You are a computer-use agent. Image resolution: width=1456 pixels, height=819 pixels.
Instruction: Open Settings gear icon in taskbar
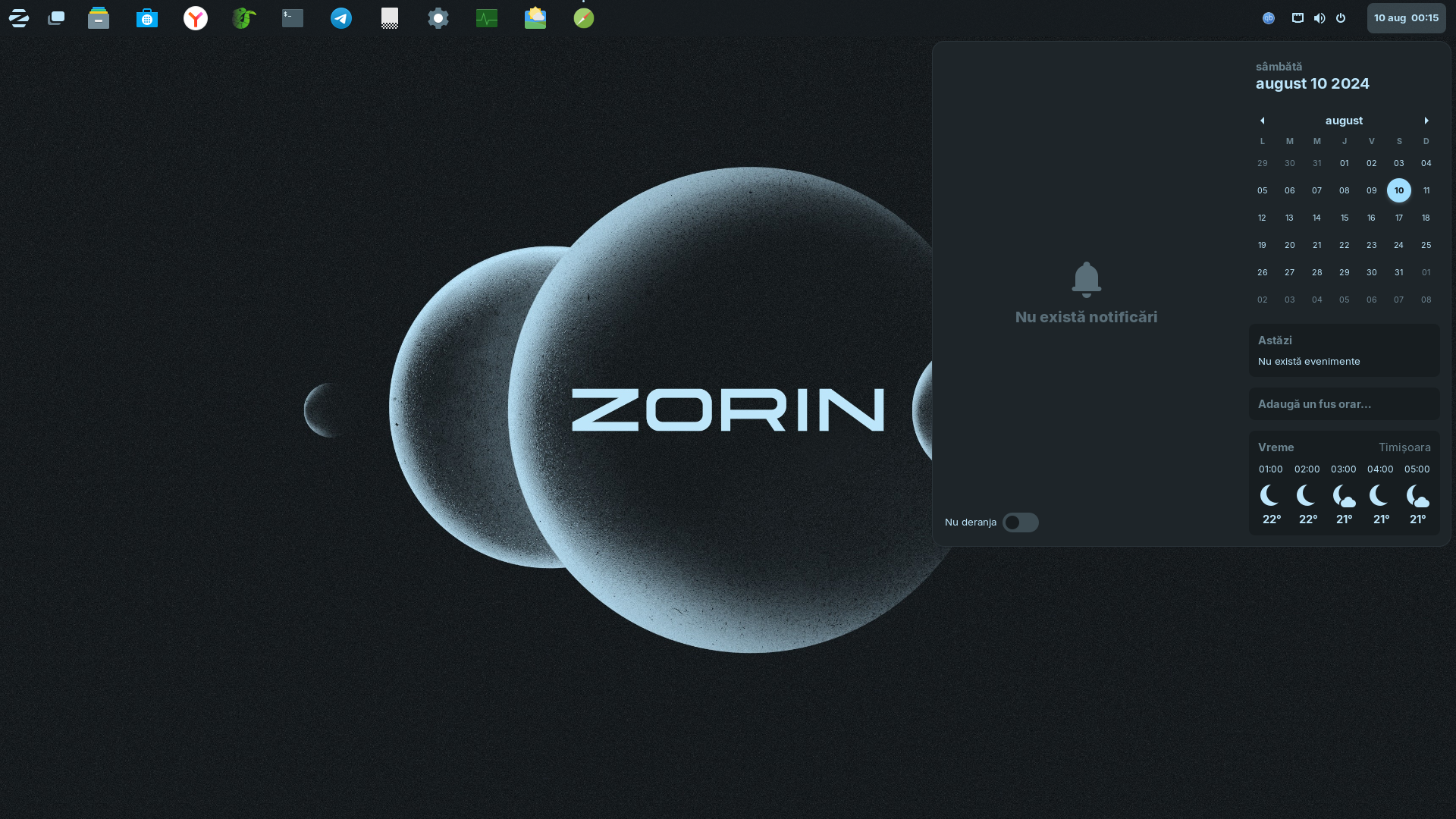pyautogui.click(x=438, y=18)
